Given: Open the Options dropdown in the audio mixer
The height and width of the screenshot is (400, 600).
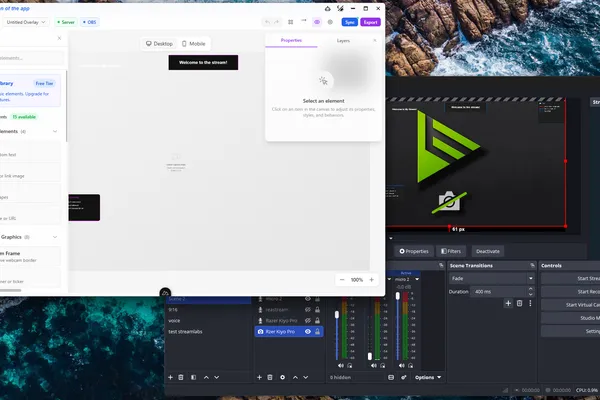Looking at the screenshot, I should (x=428, y=377).
